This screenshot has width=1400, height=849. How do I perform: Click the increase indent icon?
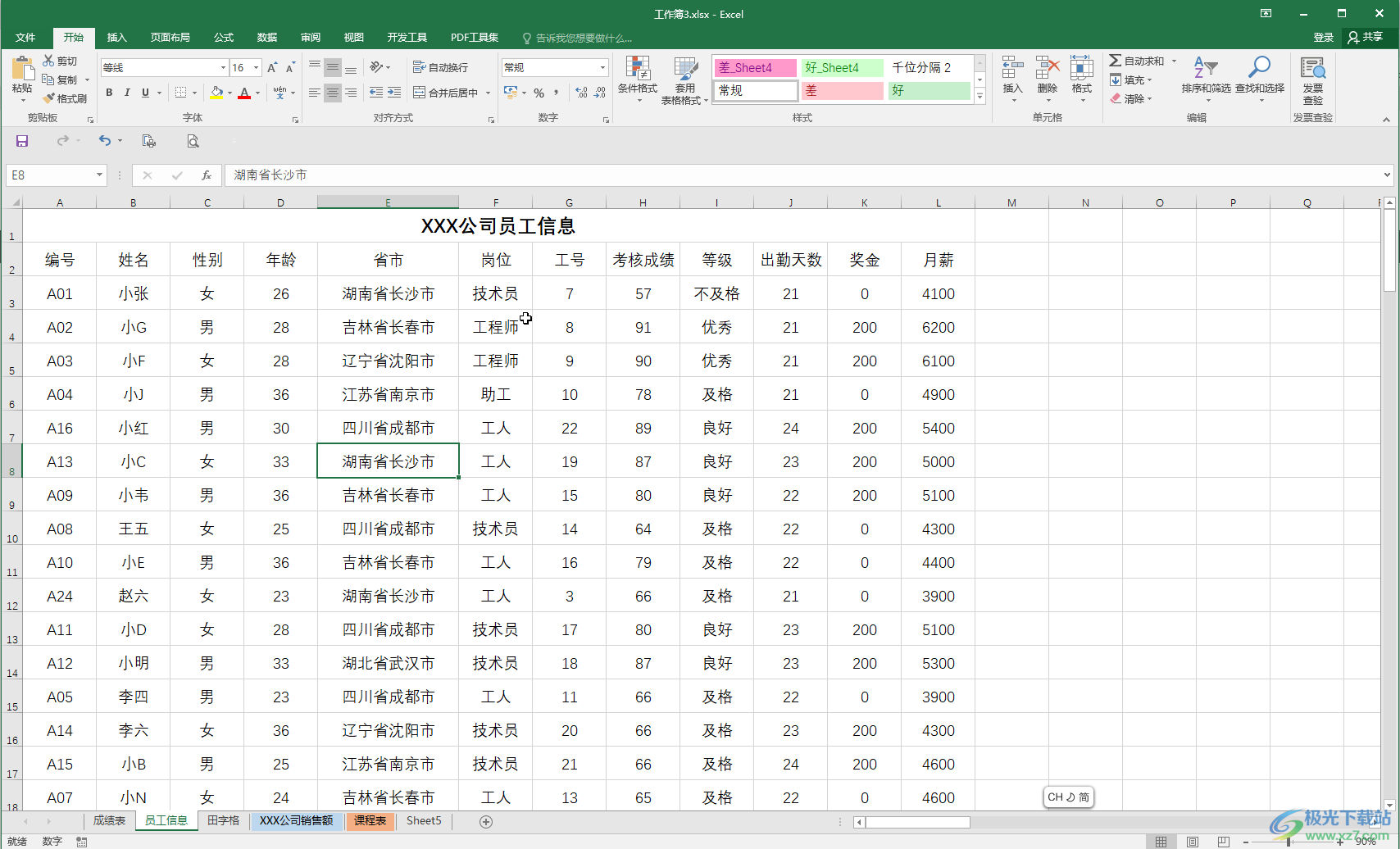[394, 93]
